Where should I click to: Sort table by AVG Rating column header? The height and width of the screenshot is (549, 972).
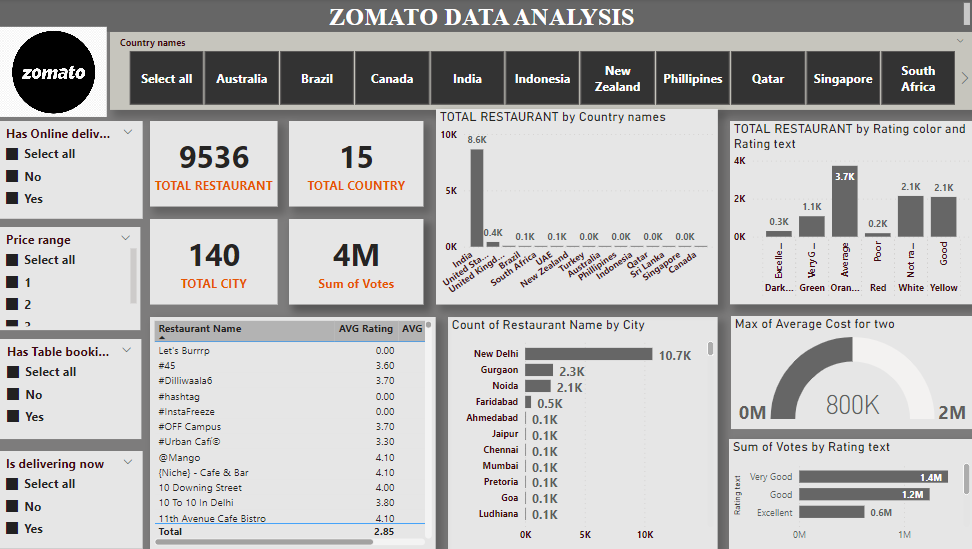[364, 329]
